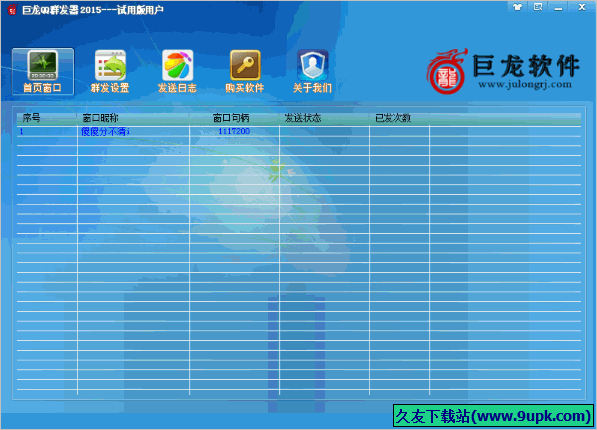
Task: Sort by 已发次数 column header
Action: (399, 118)
